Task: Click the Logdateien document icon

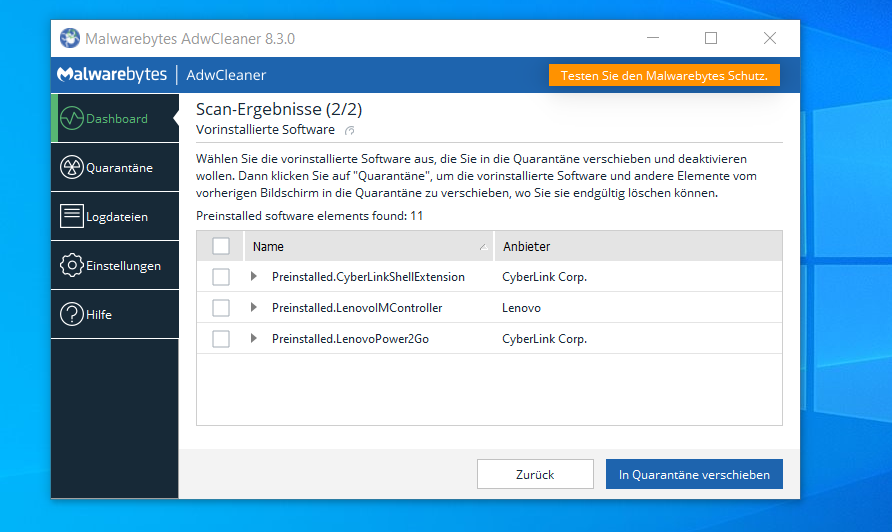Action: tap(72, 216)
